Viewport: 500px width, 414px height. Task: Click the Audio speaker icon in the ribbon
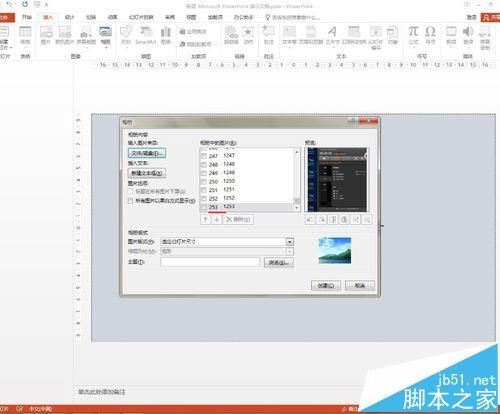point(468,32)
